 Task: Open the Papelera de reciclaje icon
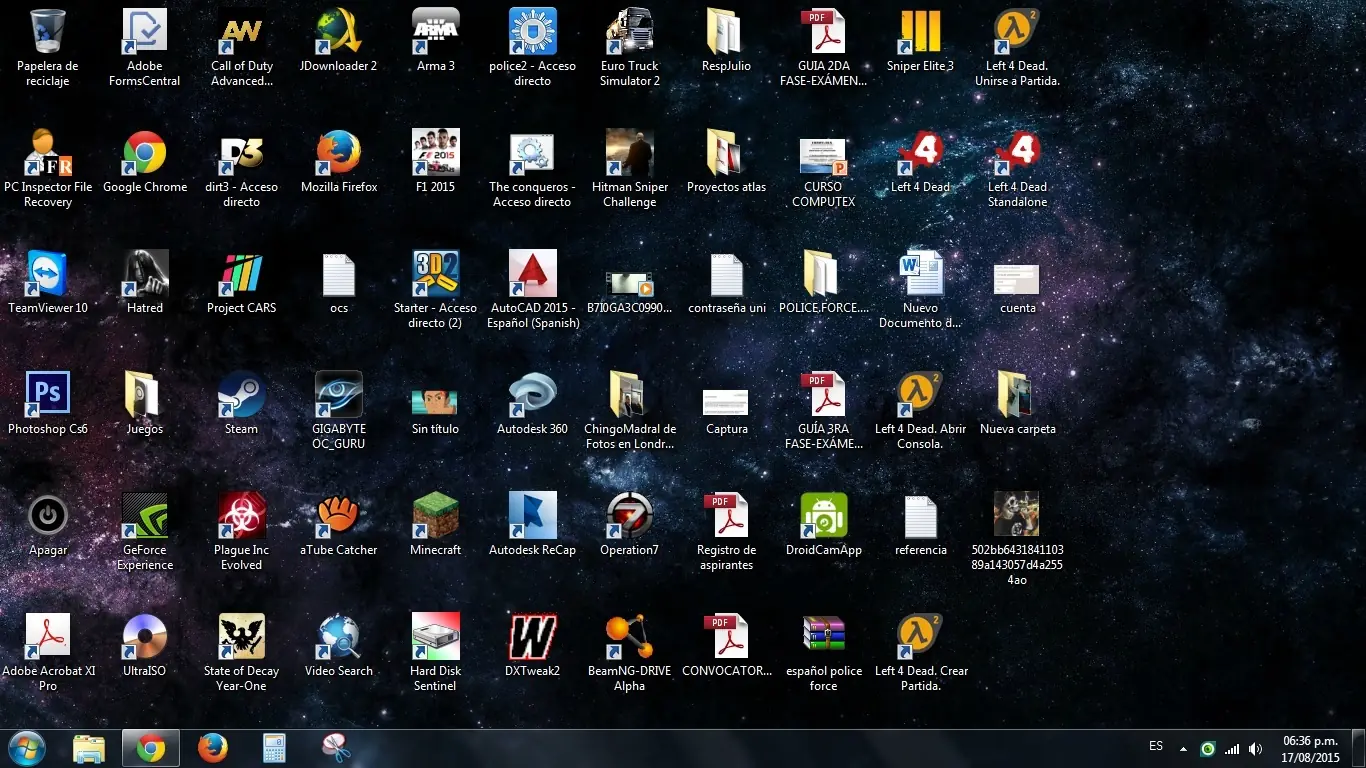click(x=48, y=32)
